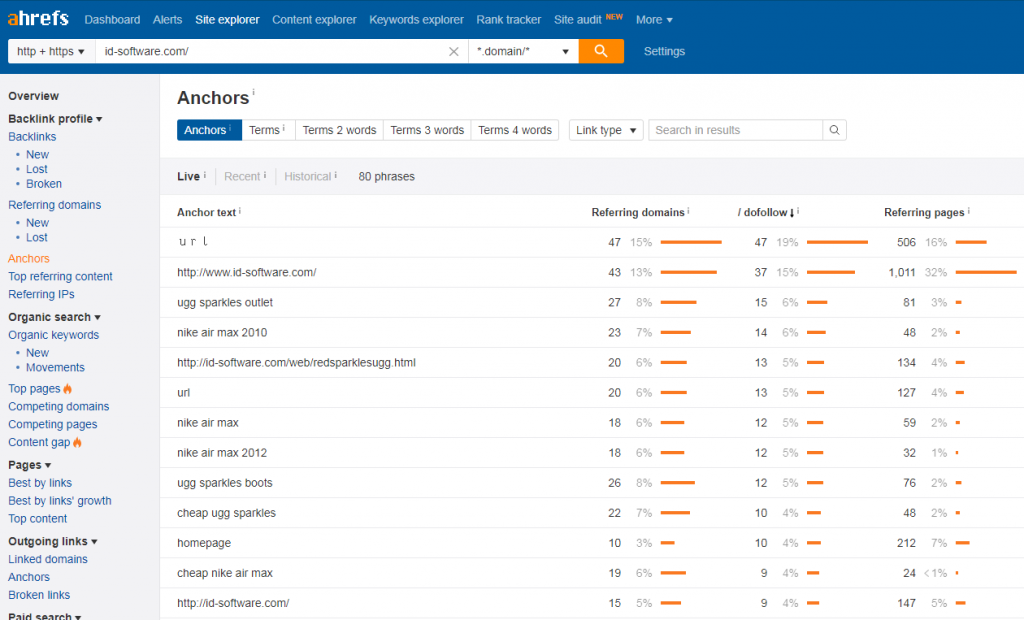Open Backlinks in the sidebar
Image resolution: width=1024 pixels, height=620 pixels.
tap(32, 137)
